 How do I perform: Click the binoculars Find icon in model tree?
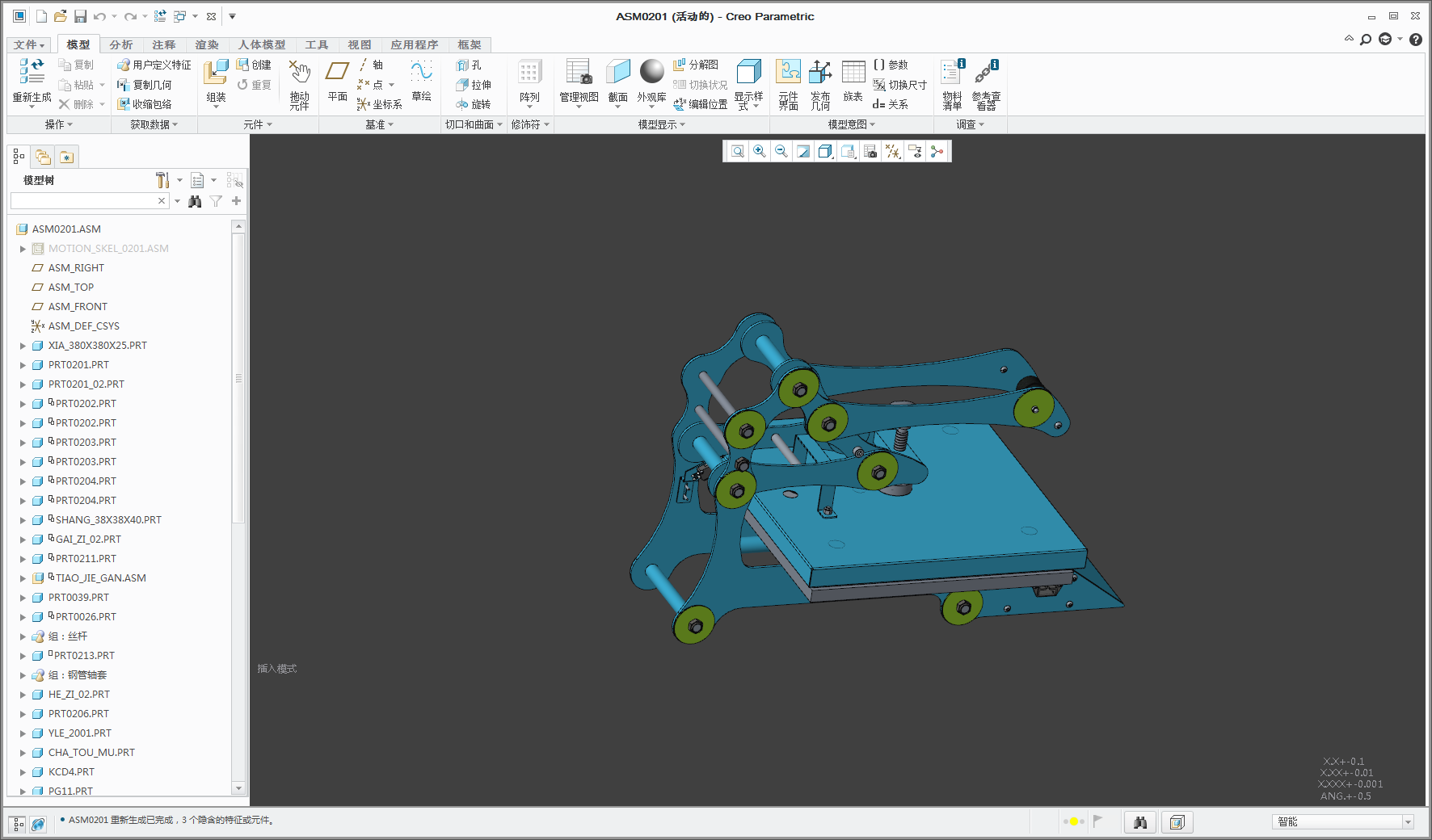pyautogui.click(x=195, y=201)
